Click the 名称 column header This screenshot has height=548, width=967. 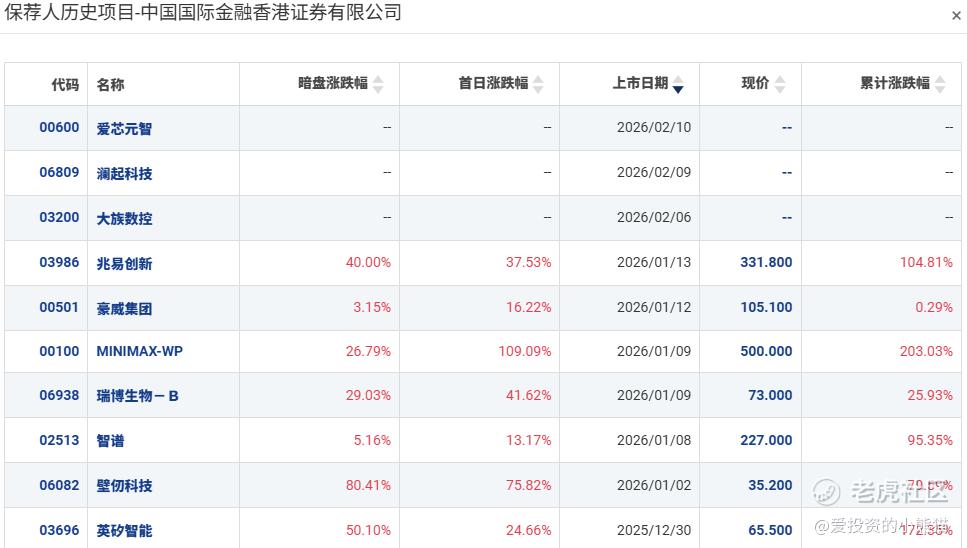click(x=110, y=84)
